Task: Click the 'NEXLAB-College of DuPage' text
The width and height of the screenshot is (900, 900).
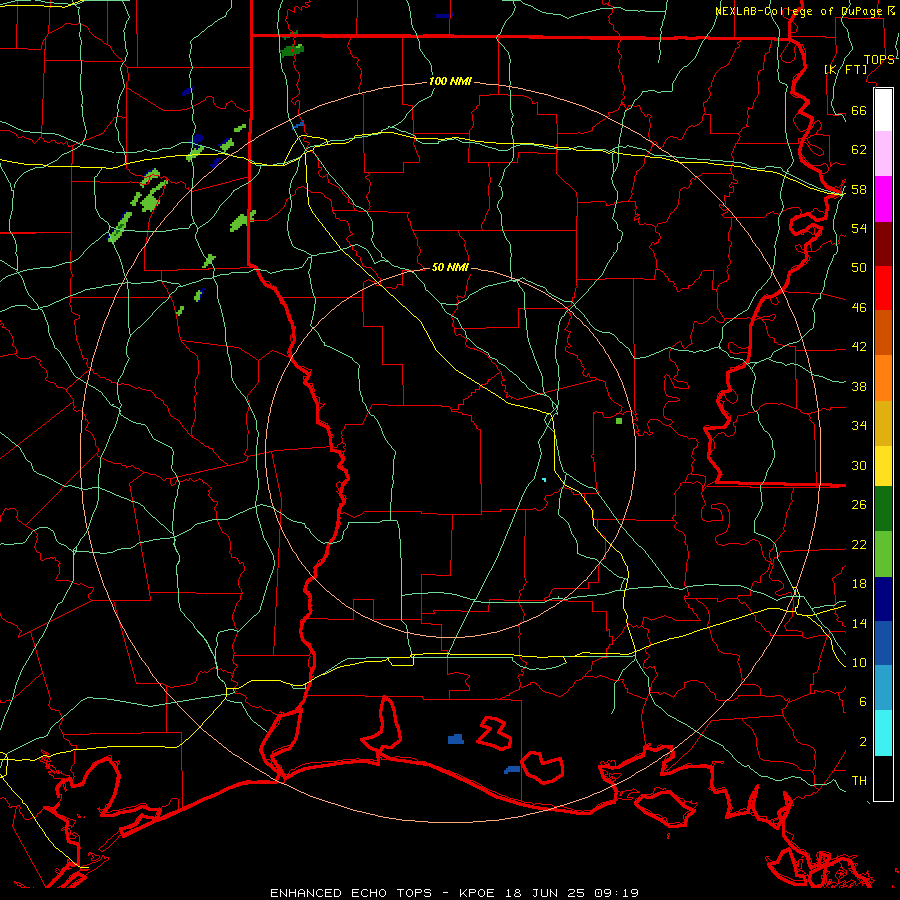Action: (x=800, y=11)
